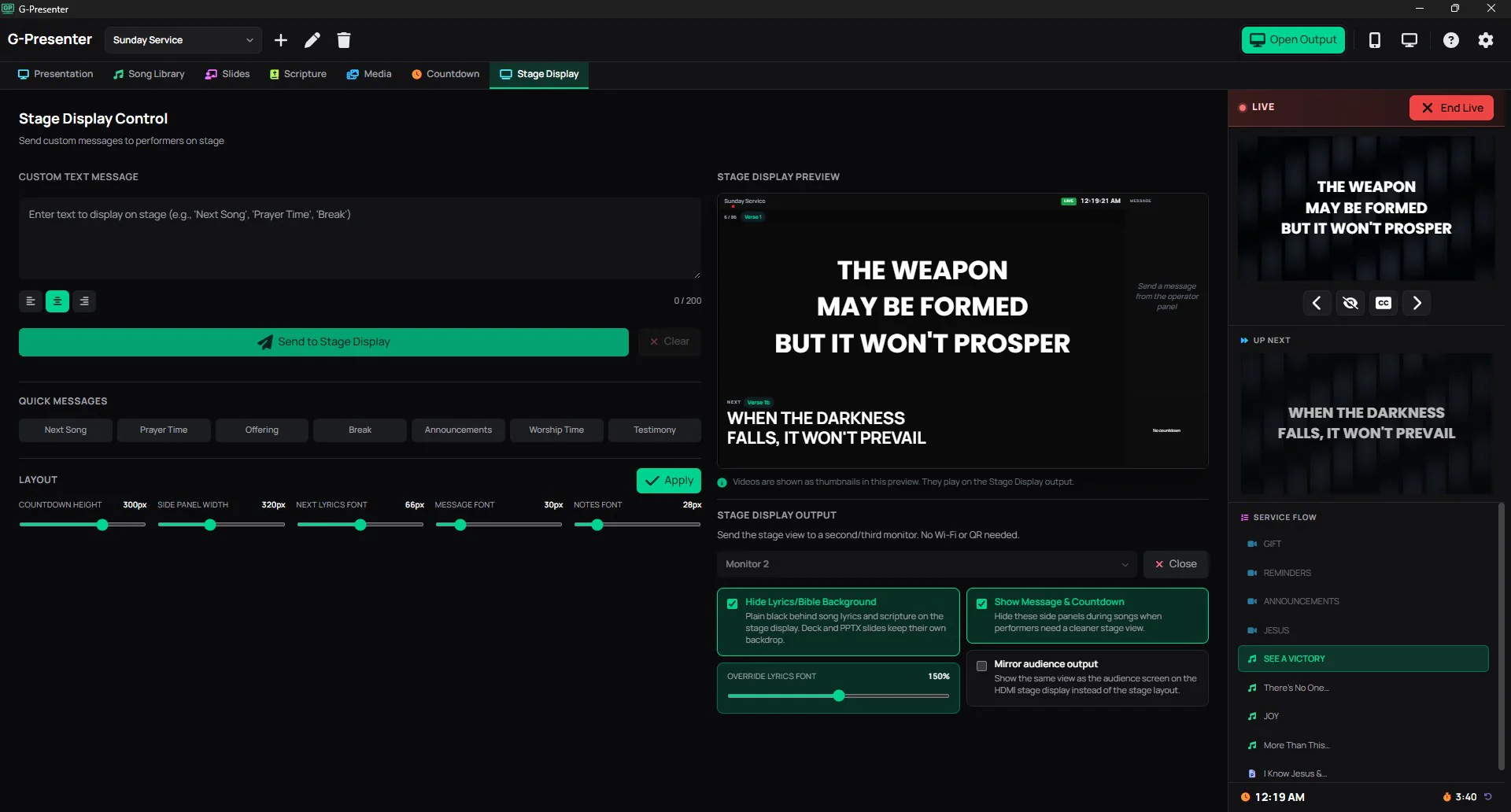The height and width of the screenshot is (812, 1511).
Task: Click the timer icon beside 3:40
Action: coord(1446,797)
